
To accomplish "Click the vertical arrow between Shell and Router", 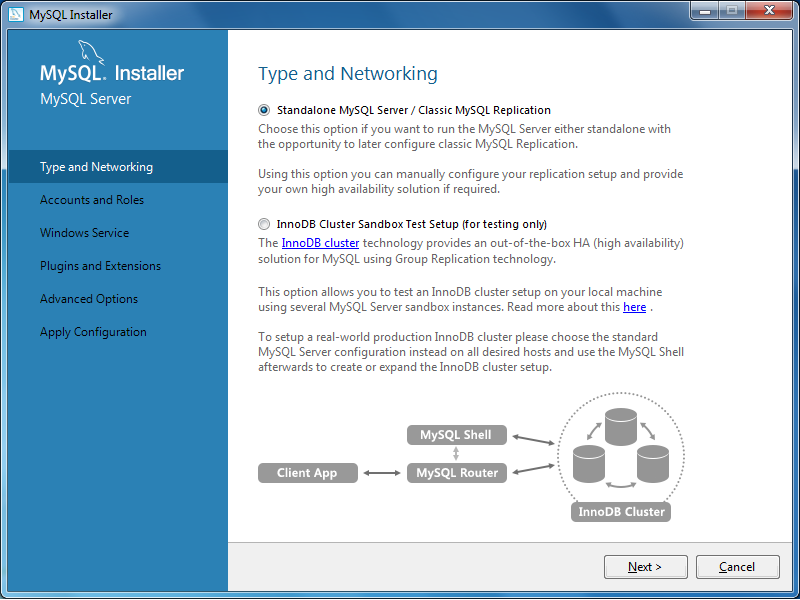I will pos(456,454).
